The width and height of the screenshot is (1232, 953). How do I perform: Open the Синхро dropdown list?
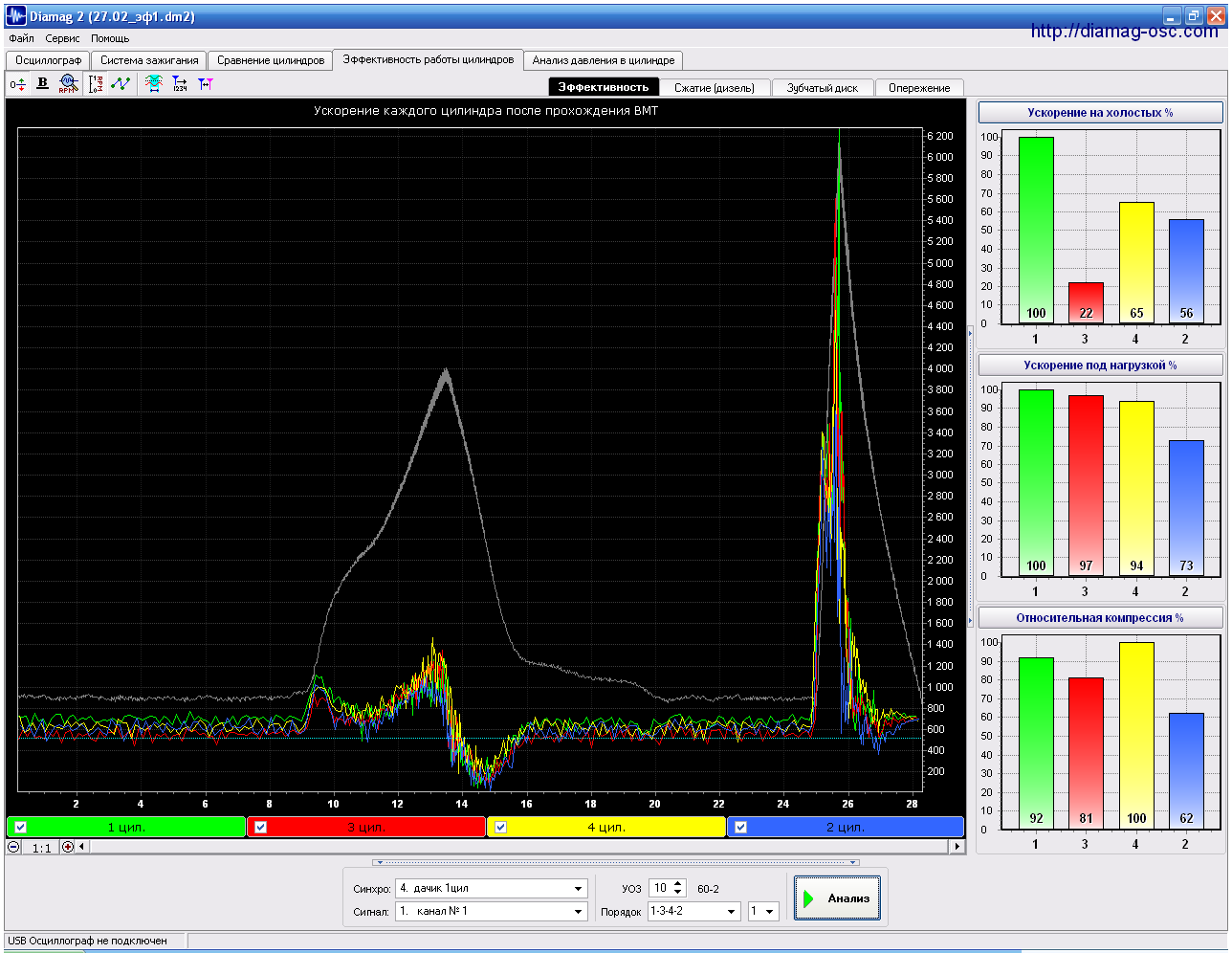pos(578,889)
